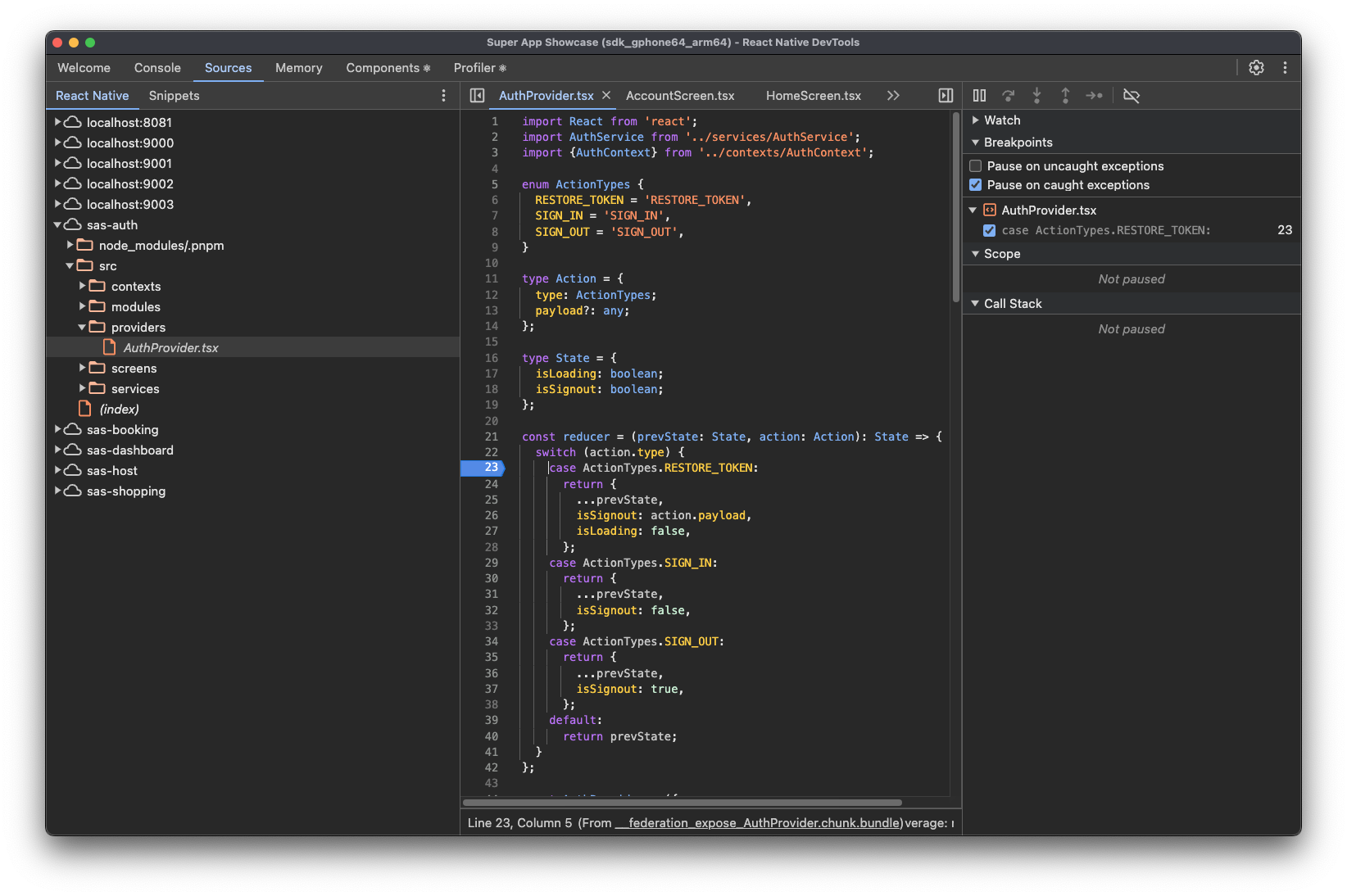The height and width of the screenshot is (896, 1347).
Task: Expand the Watch section
Action: coord(975,120)
